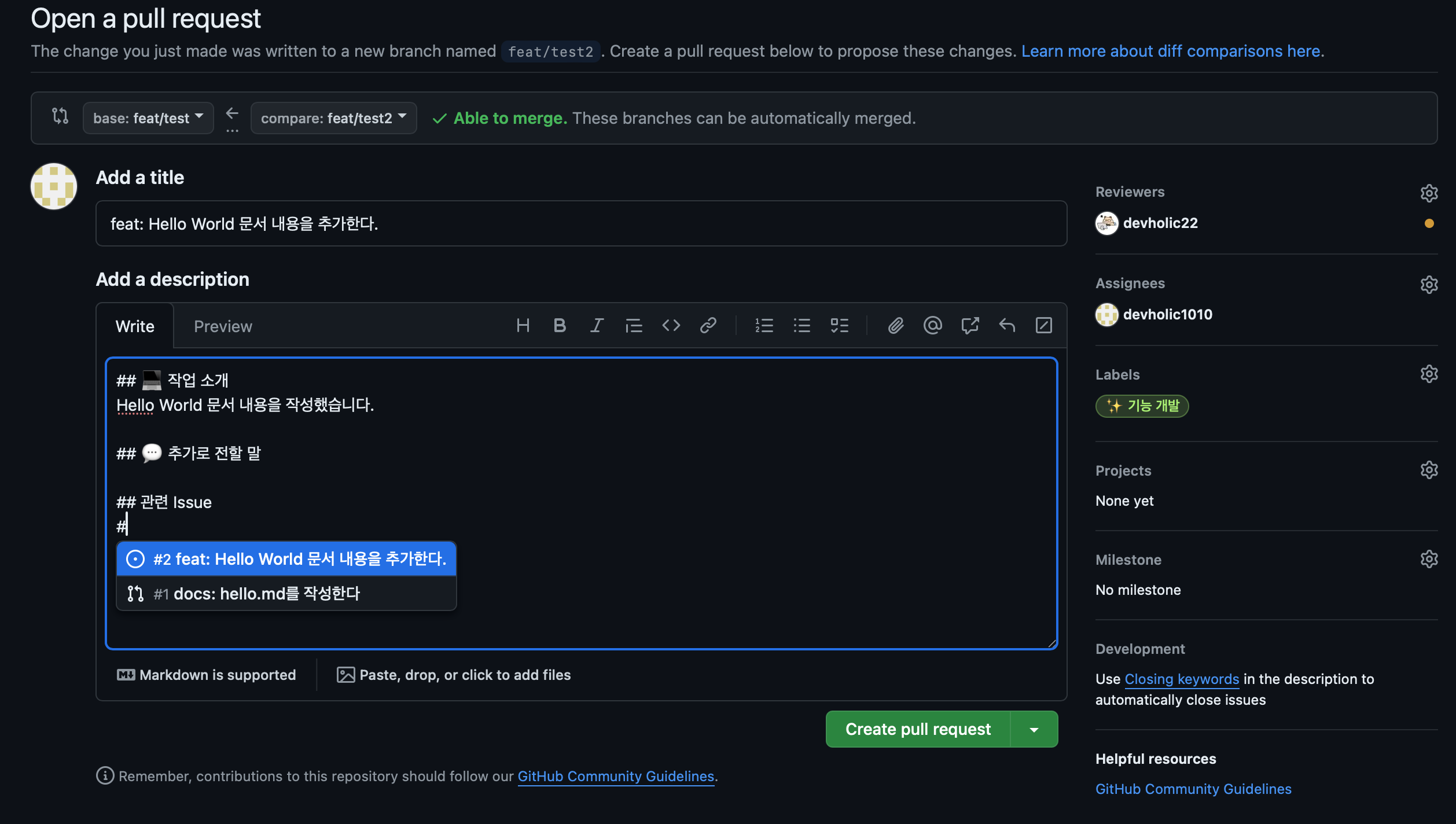The width and height of the screenshot is (1456, 824).
Task: Click in the pull request title field
Action: (580, 224)
